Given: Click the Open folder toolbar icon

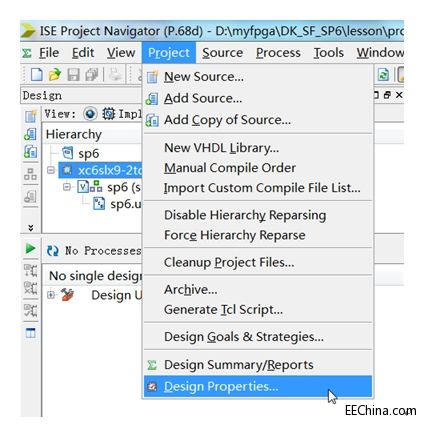Looking at the screenshot, I should tap(55, 75).
